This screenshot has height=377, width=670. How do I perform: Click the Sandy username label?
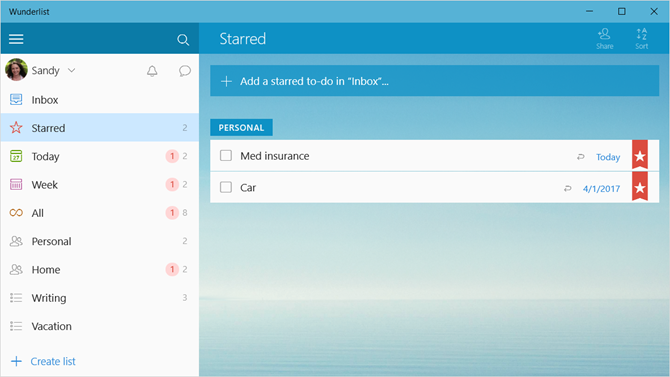point(45,71)
